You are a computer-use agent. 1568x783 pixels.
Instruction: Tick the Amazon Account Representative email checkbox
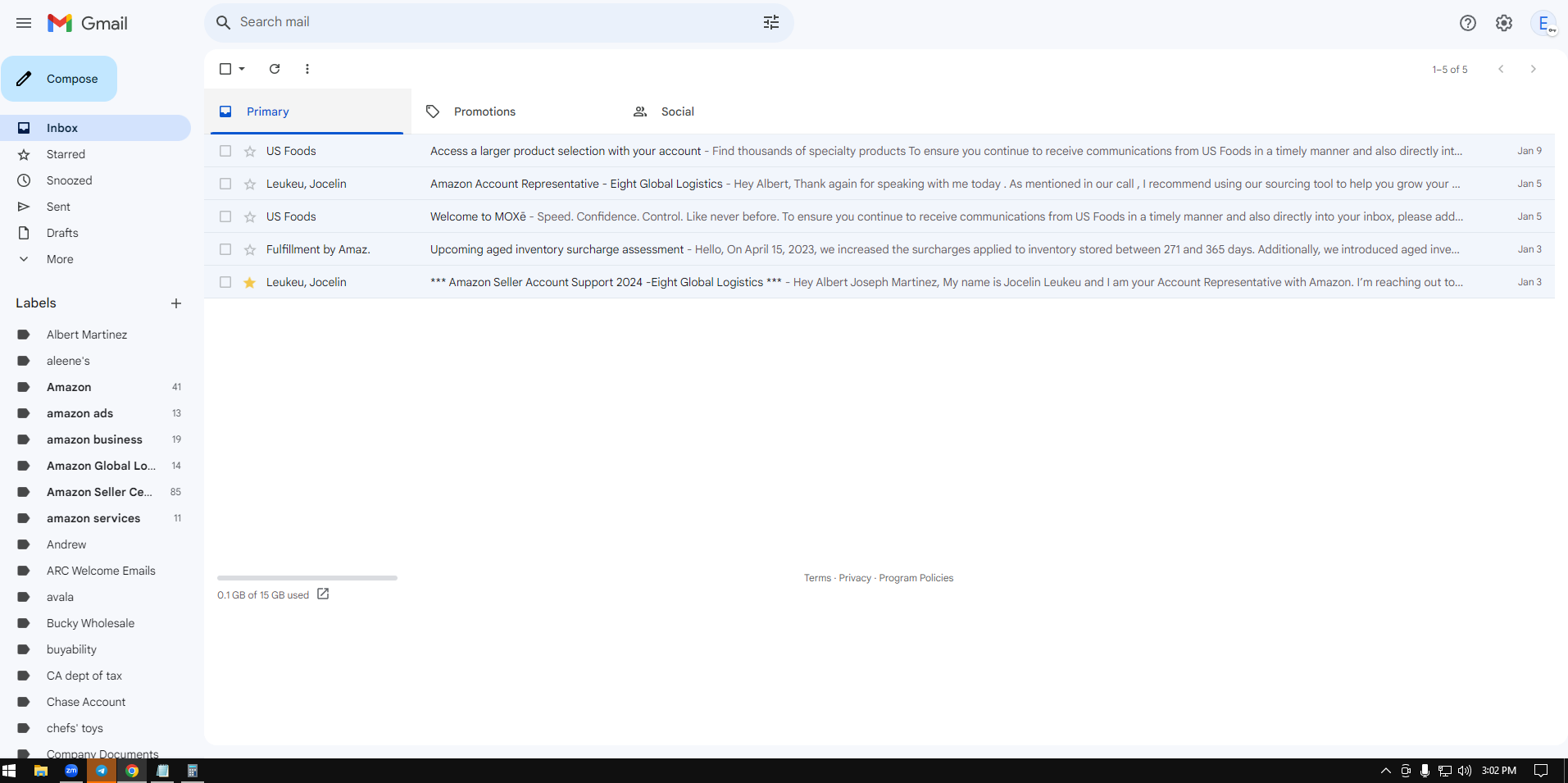(225, 184)
